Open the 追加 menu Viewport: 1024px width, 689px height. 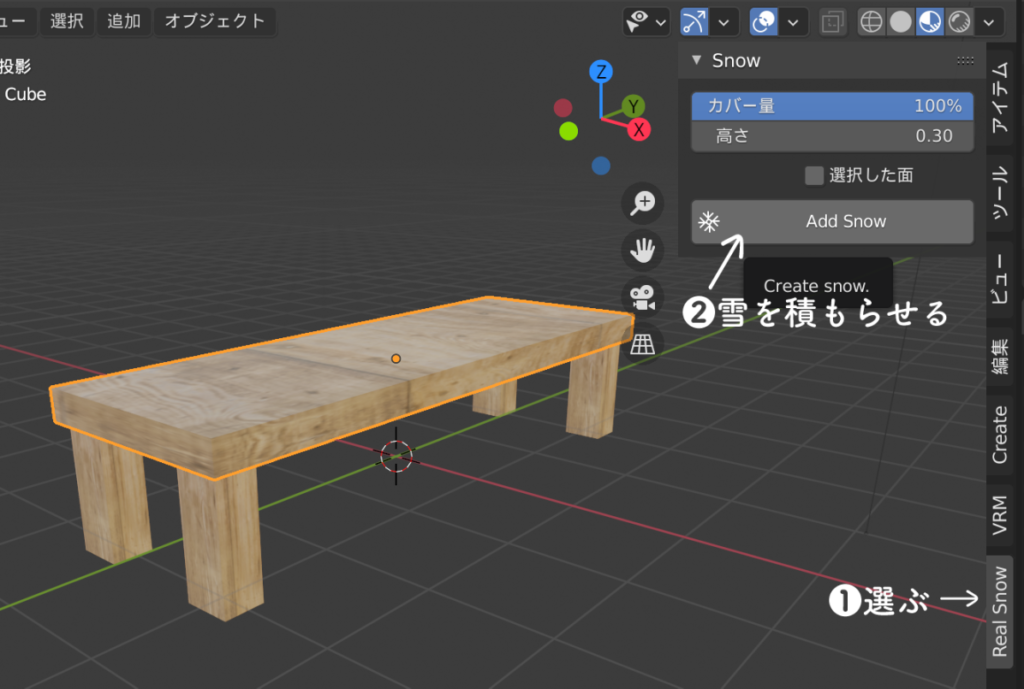coord(124,21)
